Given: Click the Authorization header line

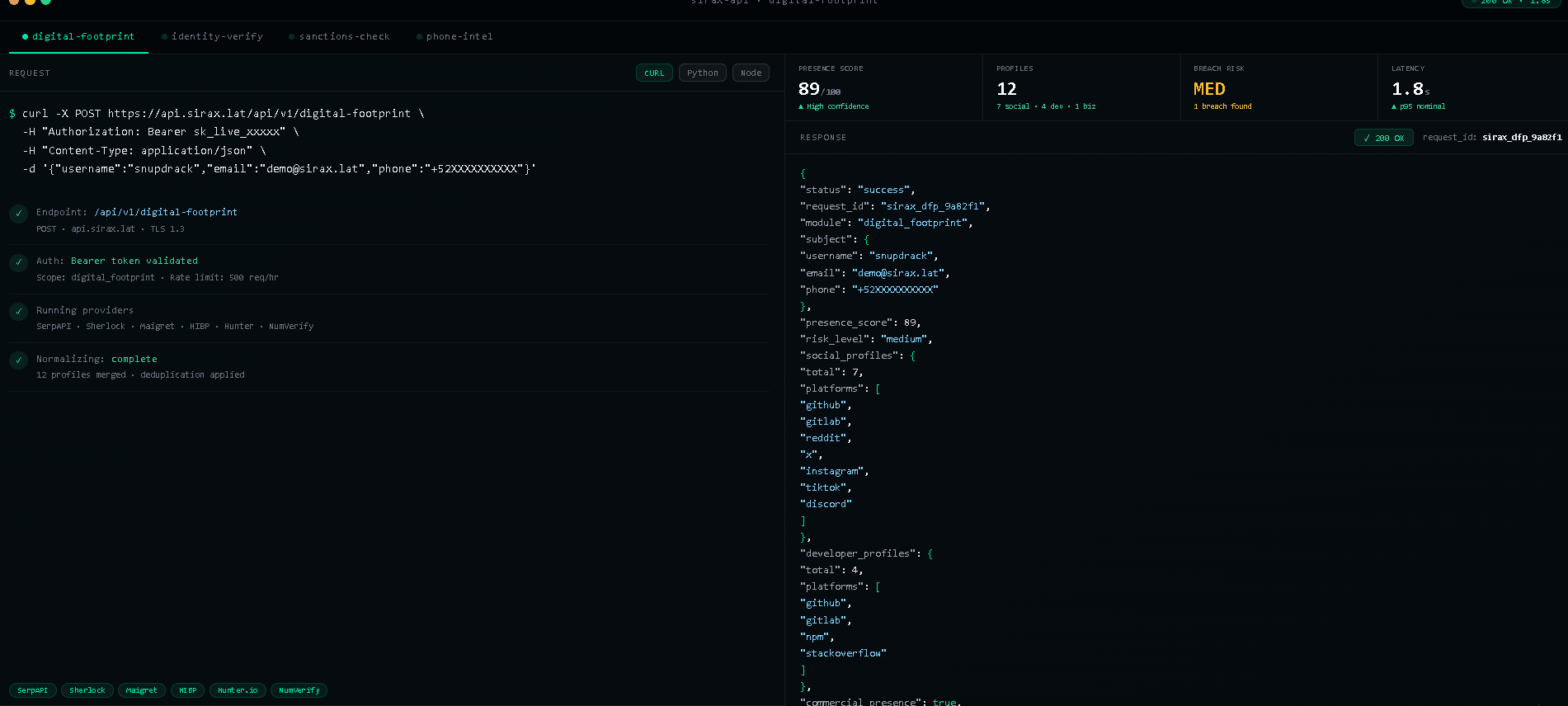Looking at the screenshot, I should [x=161, y=132].
